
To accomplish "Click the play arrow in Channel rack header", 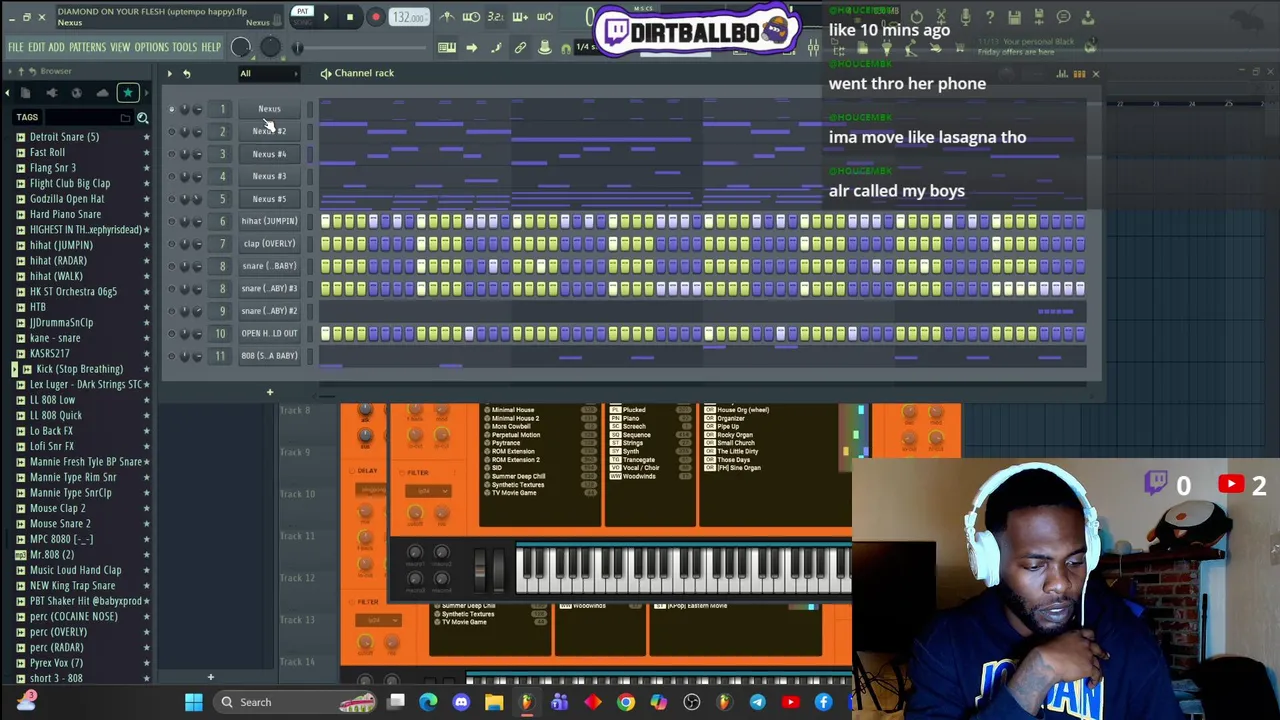I will 169,73.
